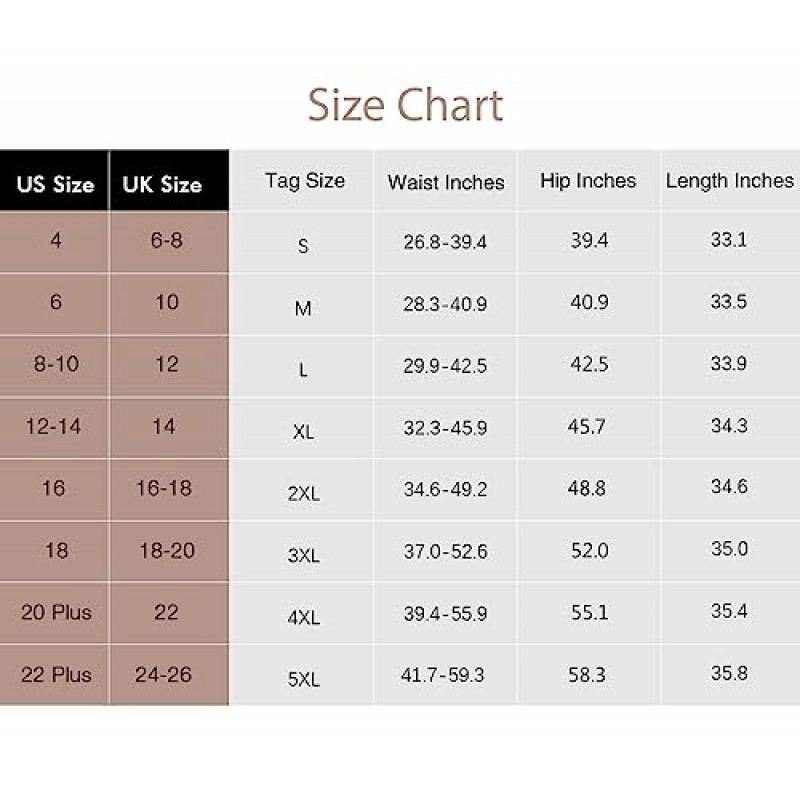The height and width of the screenshot is (800, 800).
Task: Click the Length Inches header cell
Action: (x=731, y=181)
